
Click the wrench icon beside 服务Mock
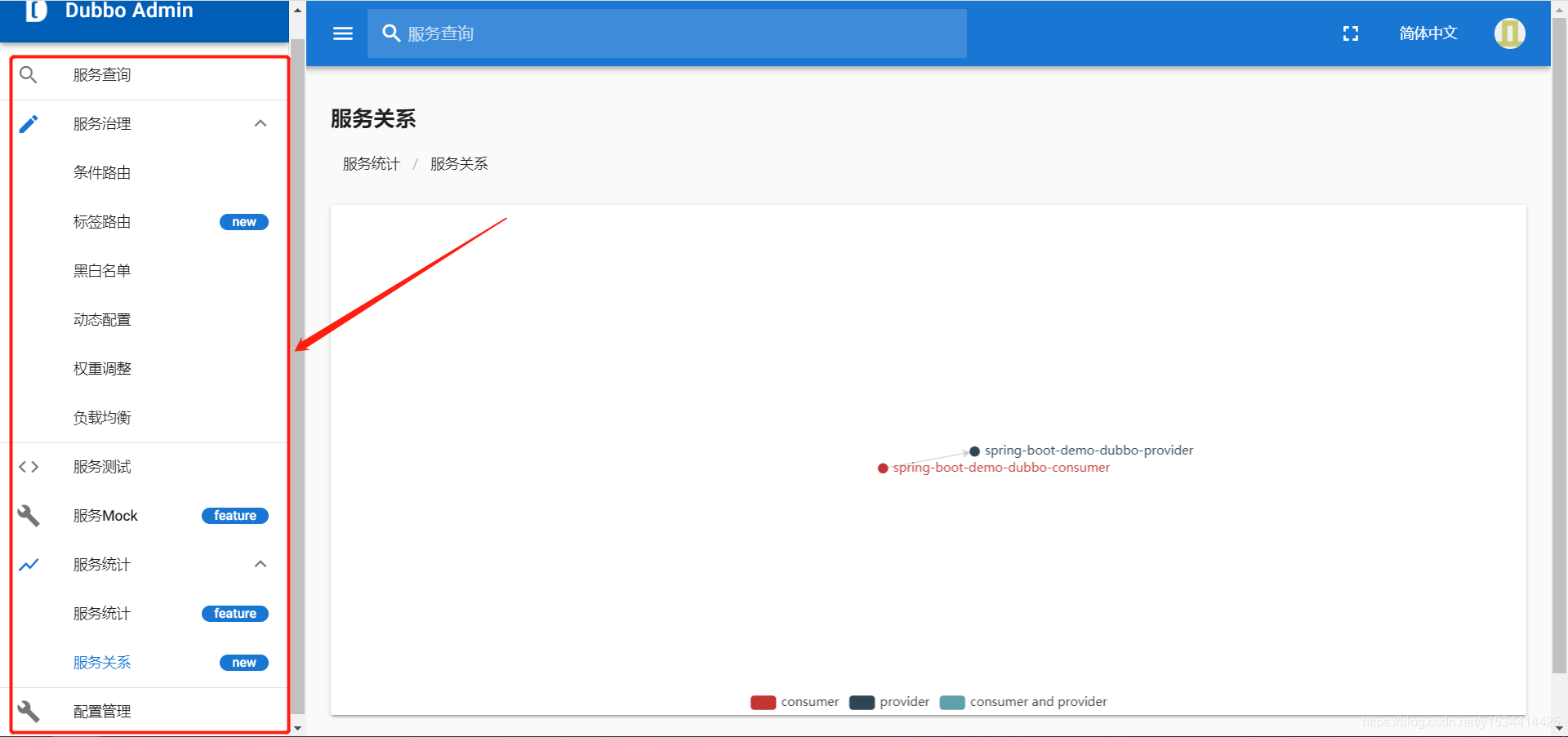coord(29,516)
